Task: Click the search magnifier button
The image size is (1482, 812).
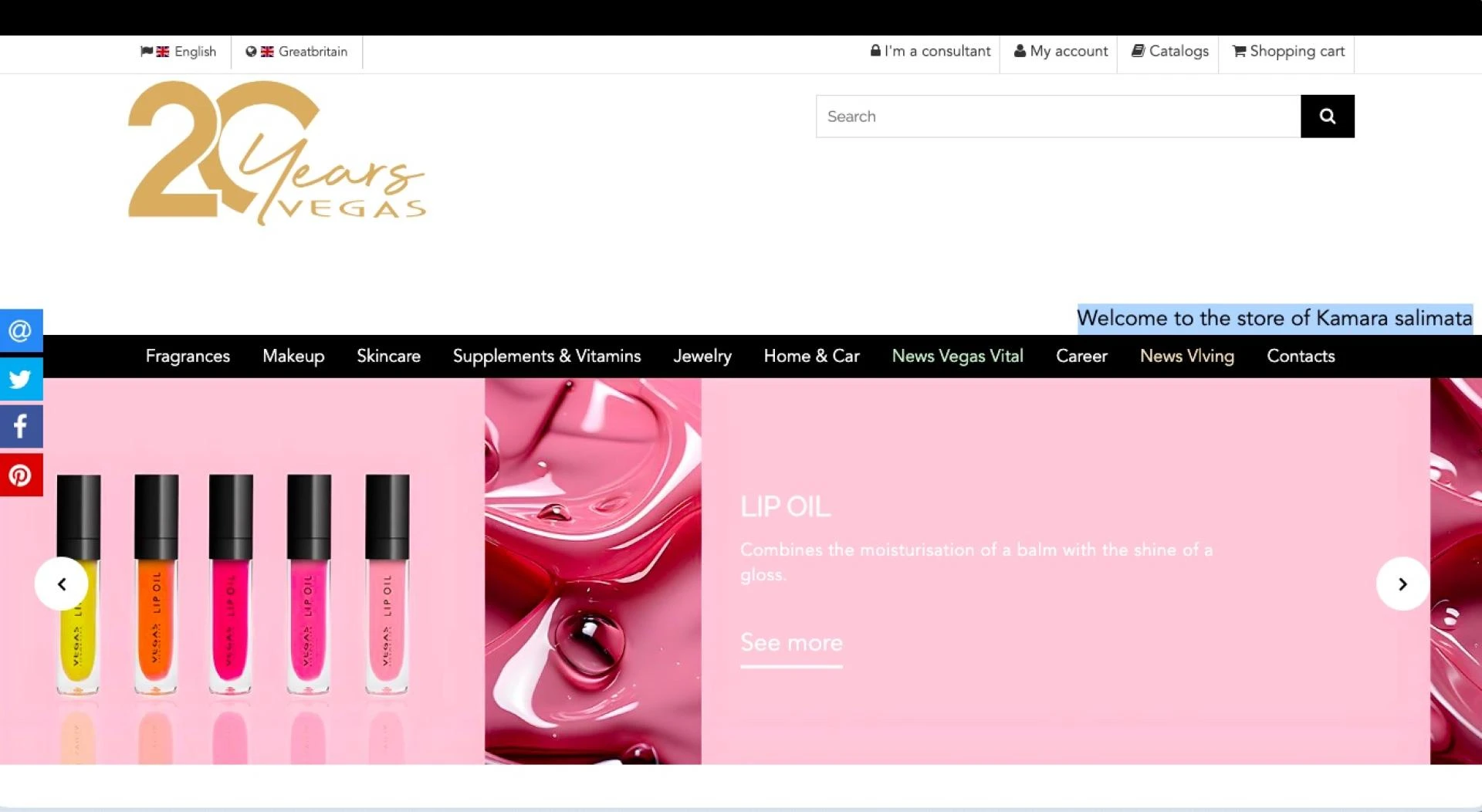Action: click(x=1327, y=117)
